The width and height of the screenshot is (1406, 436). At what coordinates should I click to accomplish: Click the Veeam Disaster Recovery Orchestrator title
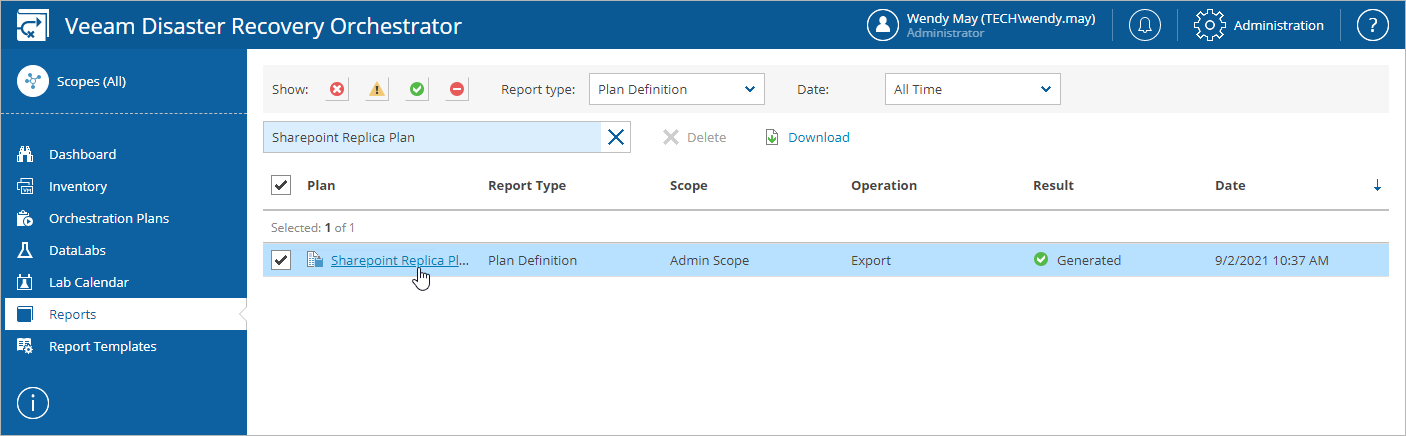pos(263,26)
